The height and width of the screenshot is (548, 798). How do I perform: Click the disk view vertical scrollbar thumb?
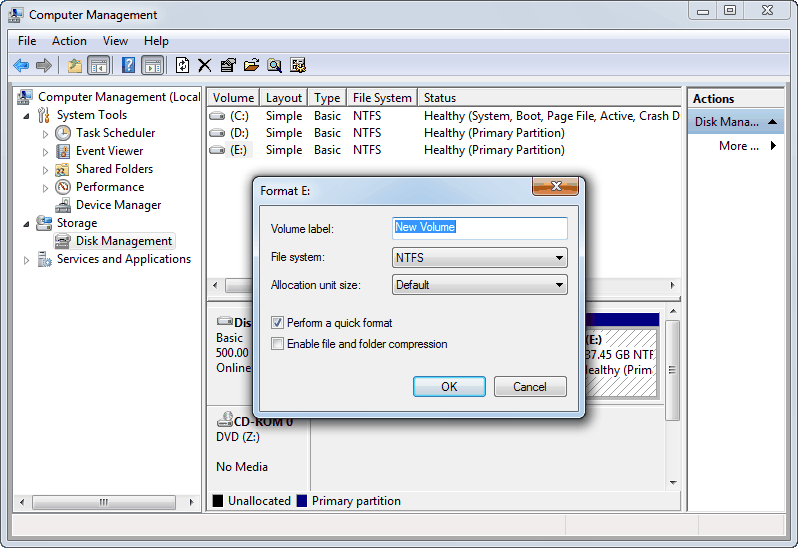[x=673, y=370]
